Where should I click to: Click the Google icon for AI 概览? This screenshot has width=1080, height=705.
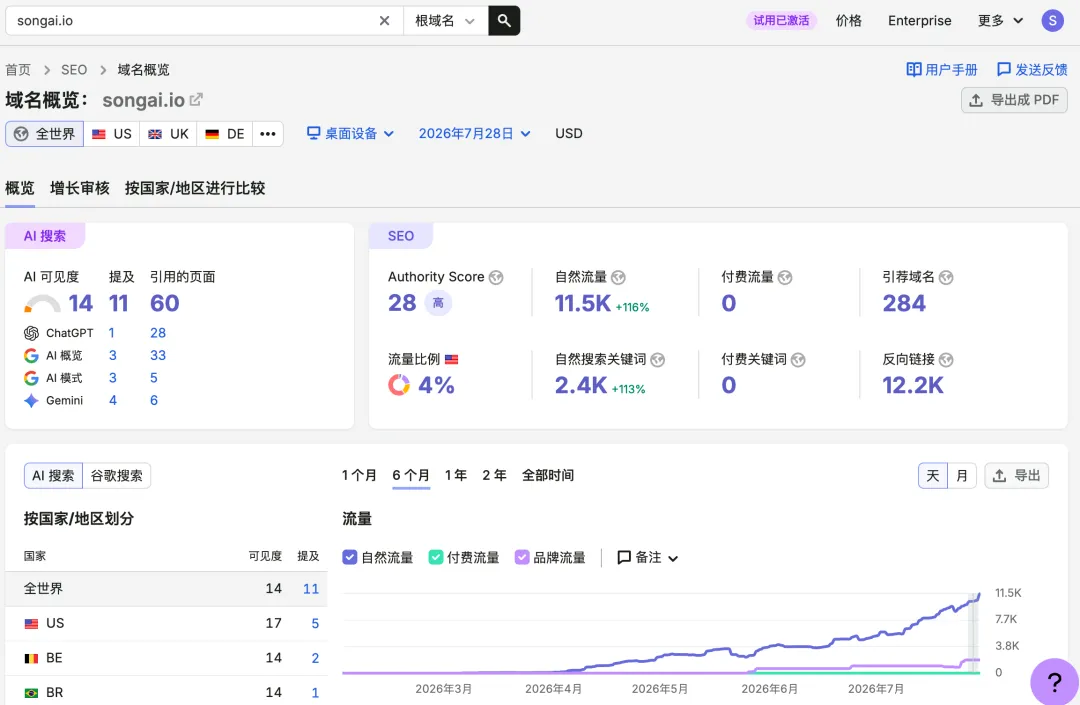click(31, 355)
